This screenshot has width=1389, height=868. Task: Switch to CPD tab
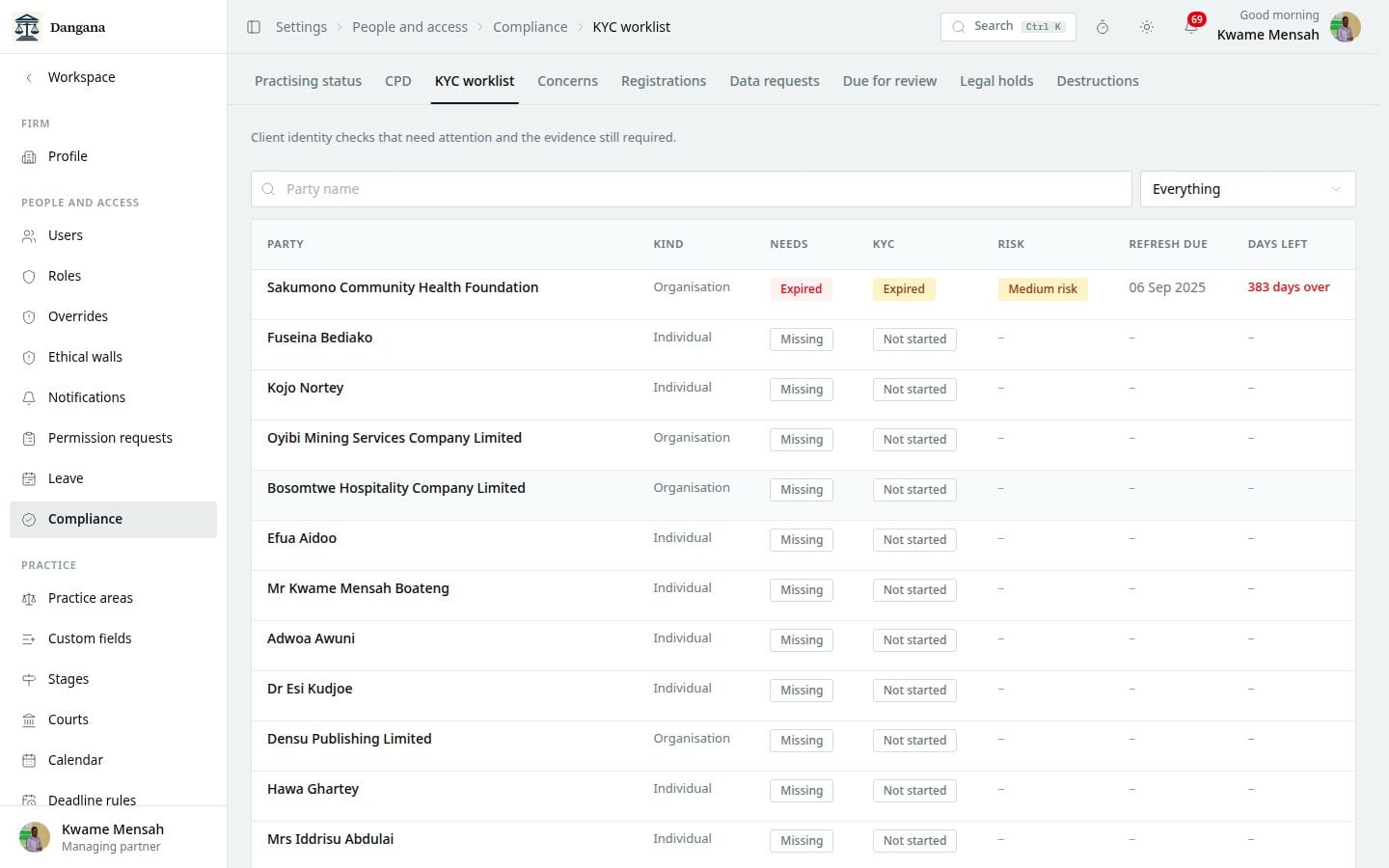click(x=398, y=81)
